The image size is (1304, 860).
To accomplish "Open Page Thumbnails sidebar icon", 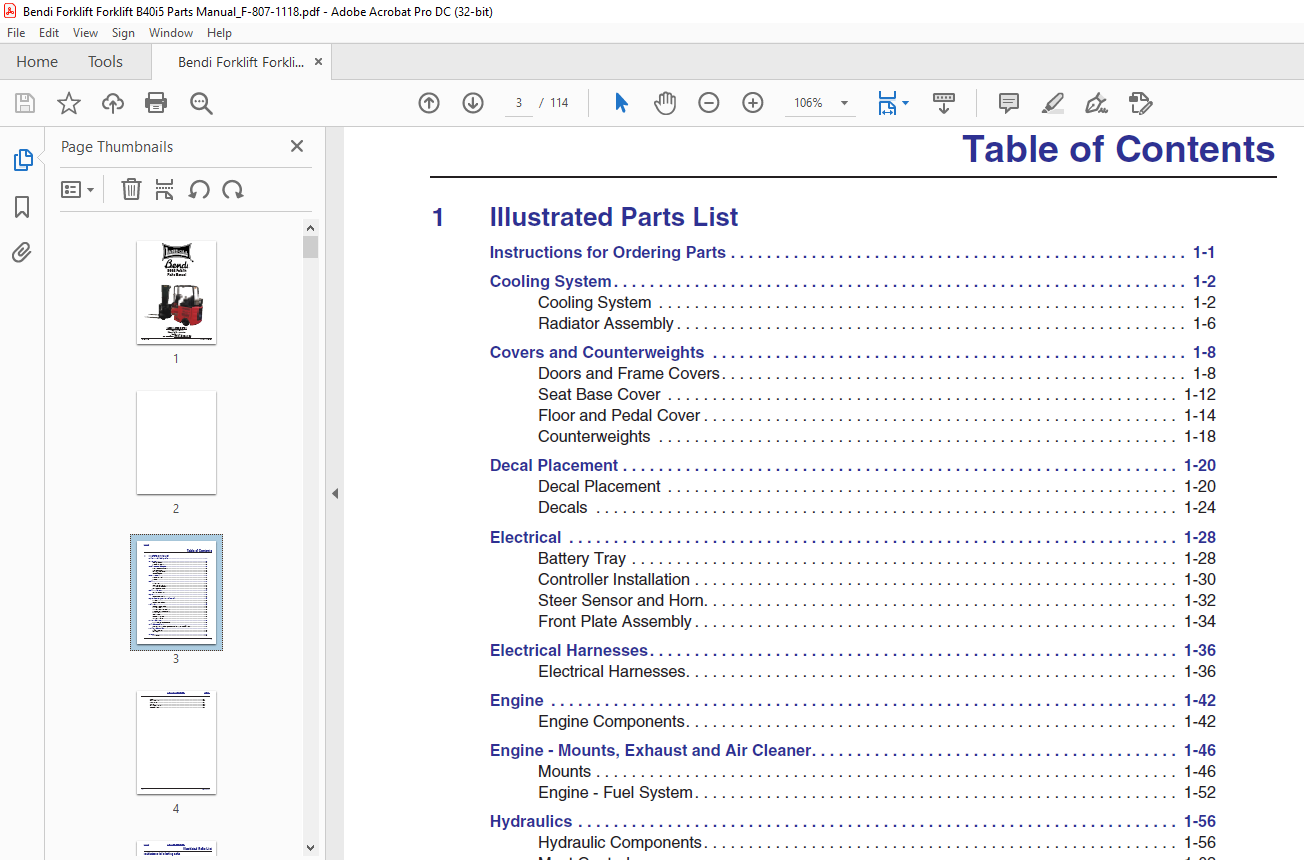I will [22, 160].
